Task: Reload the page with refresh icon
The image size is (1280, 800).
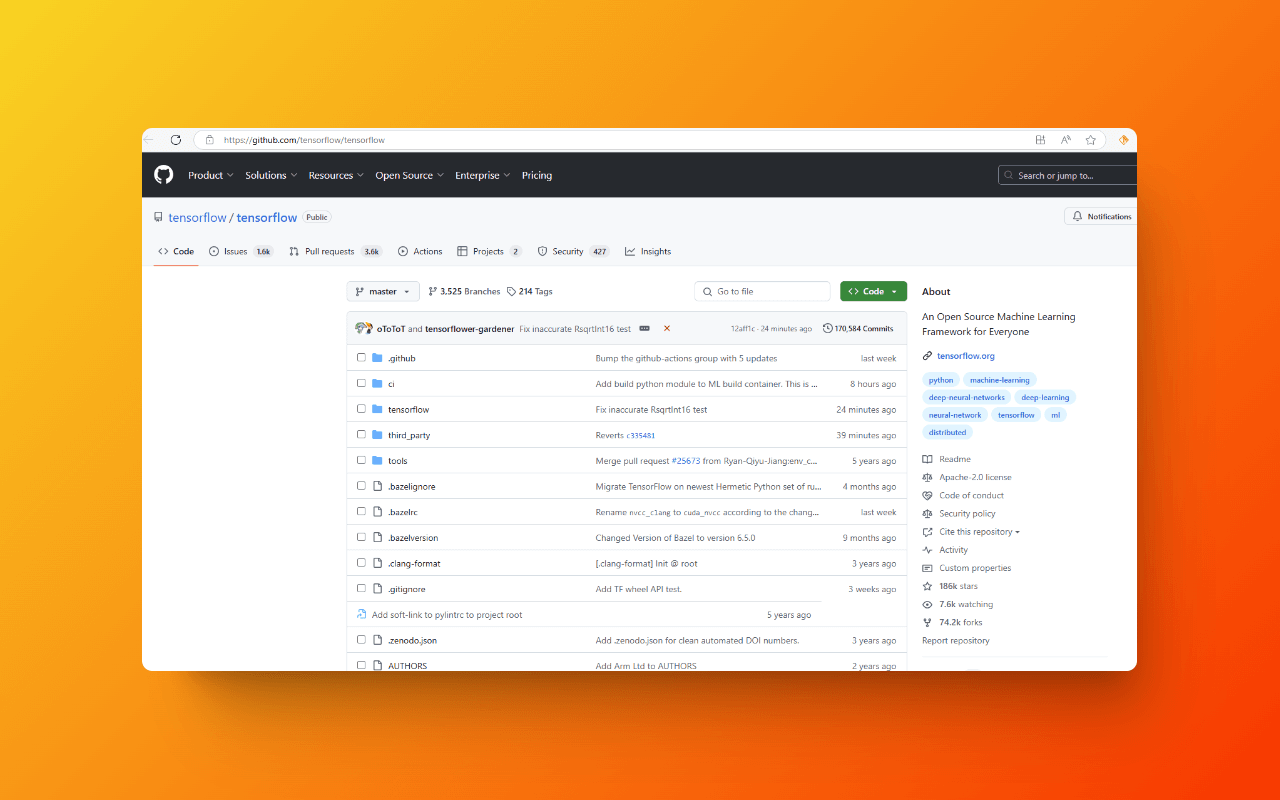Action: pos(176,140)
